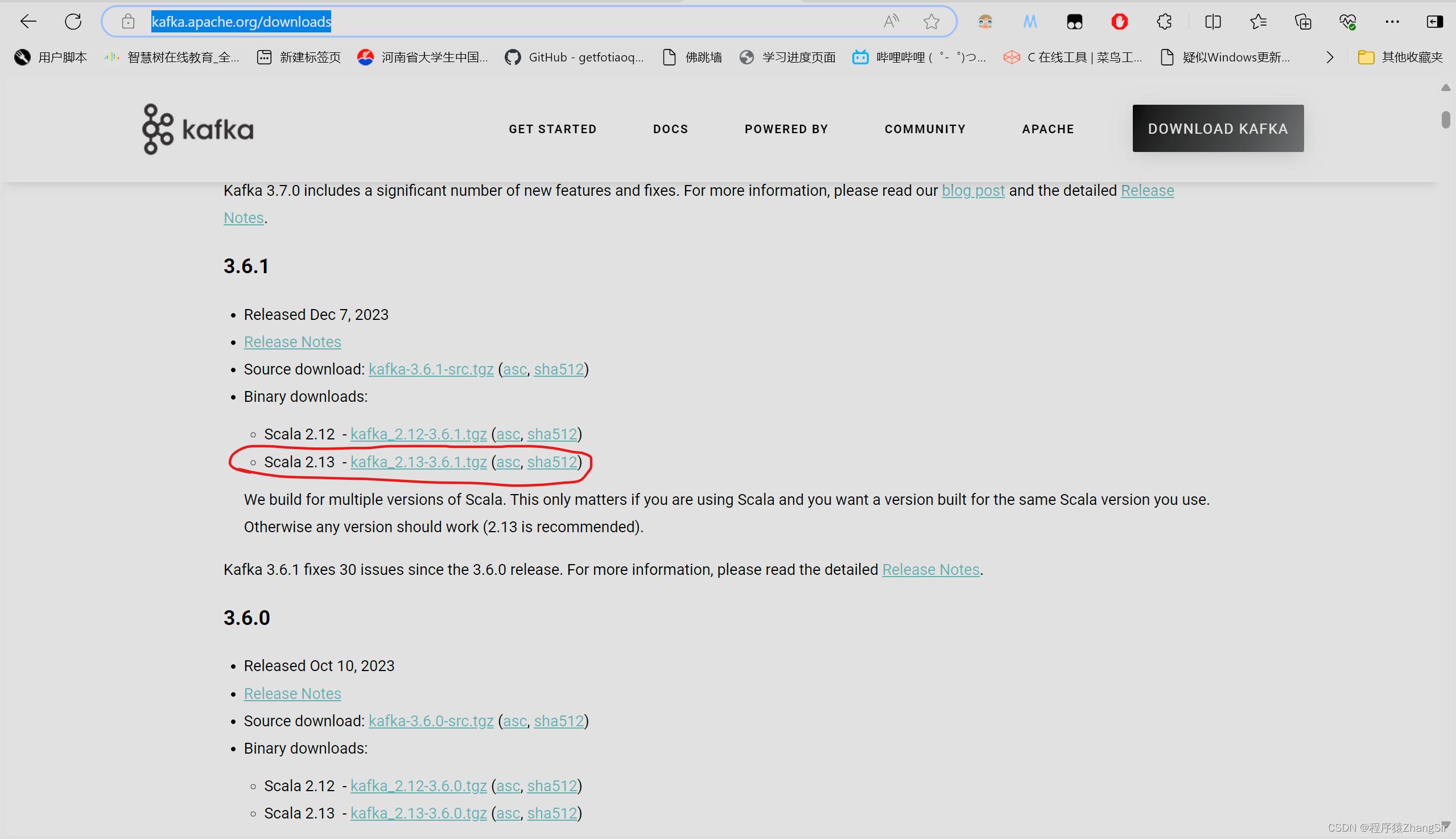1456x839 pixels.
Task: Open the browser extensions puzzle icon
Action: pos(1164,22)
